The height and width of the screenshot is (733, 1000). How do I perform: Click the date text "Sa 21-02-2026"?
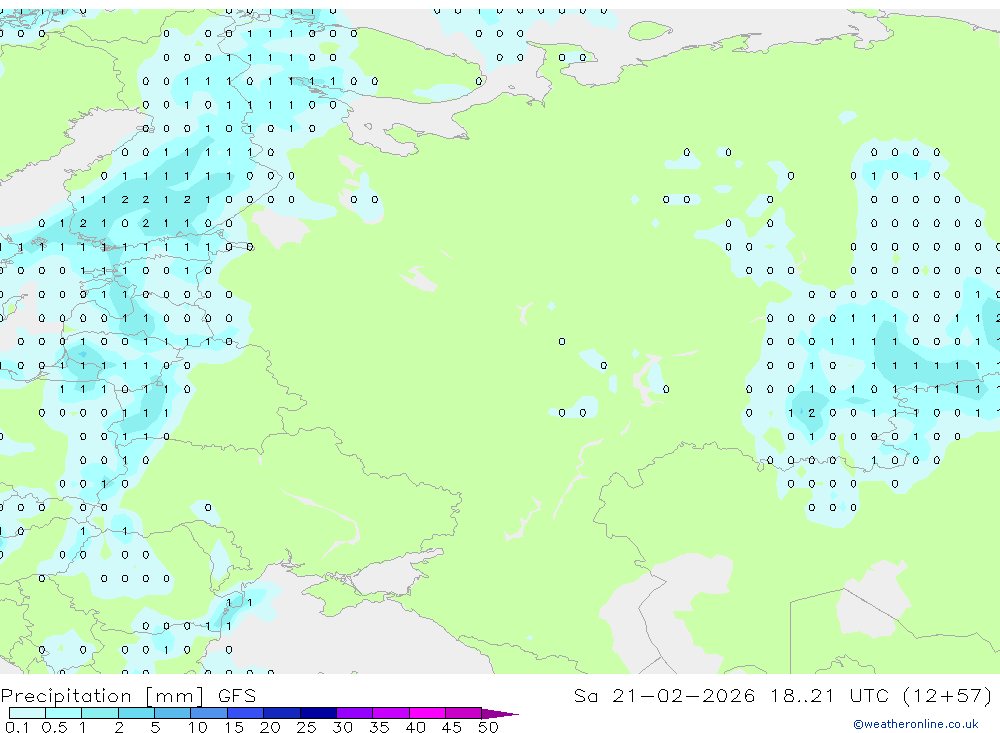[x=665, y=695]
